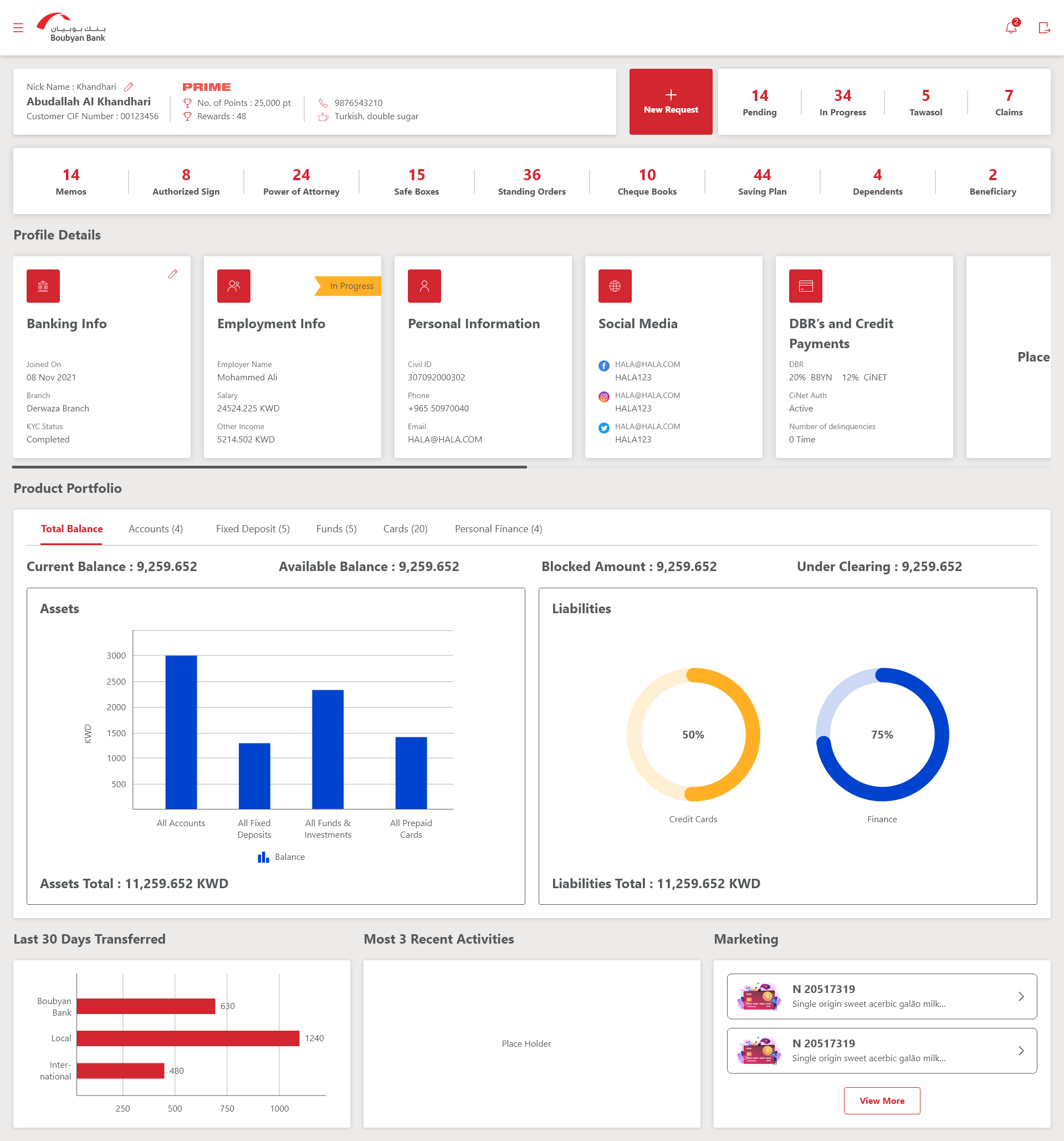
Task: Click the logout icon in header
Action: [1044, 28]
